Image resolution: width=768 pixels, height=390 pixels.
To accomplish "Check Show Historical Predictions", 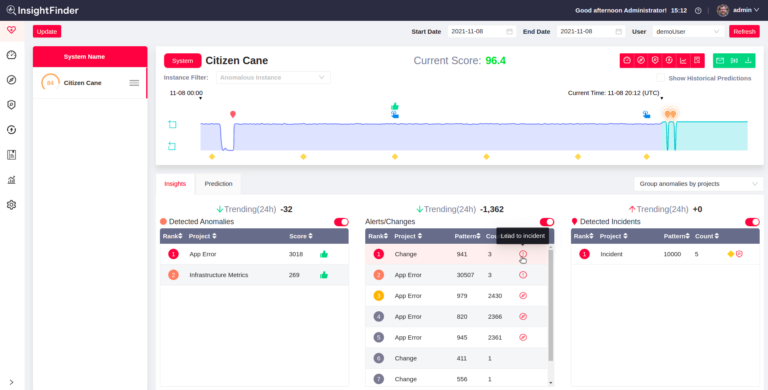I will [x=661, y=78].
